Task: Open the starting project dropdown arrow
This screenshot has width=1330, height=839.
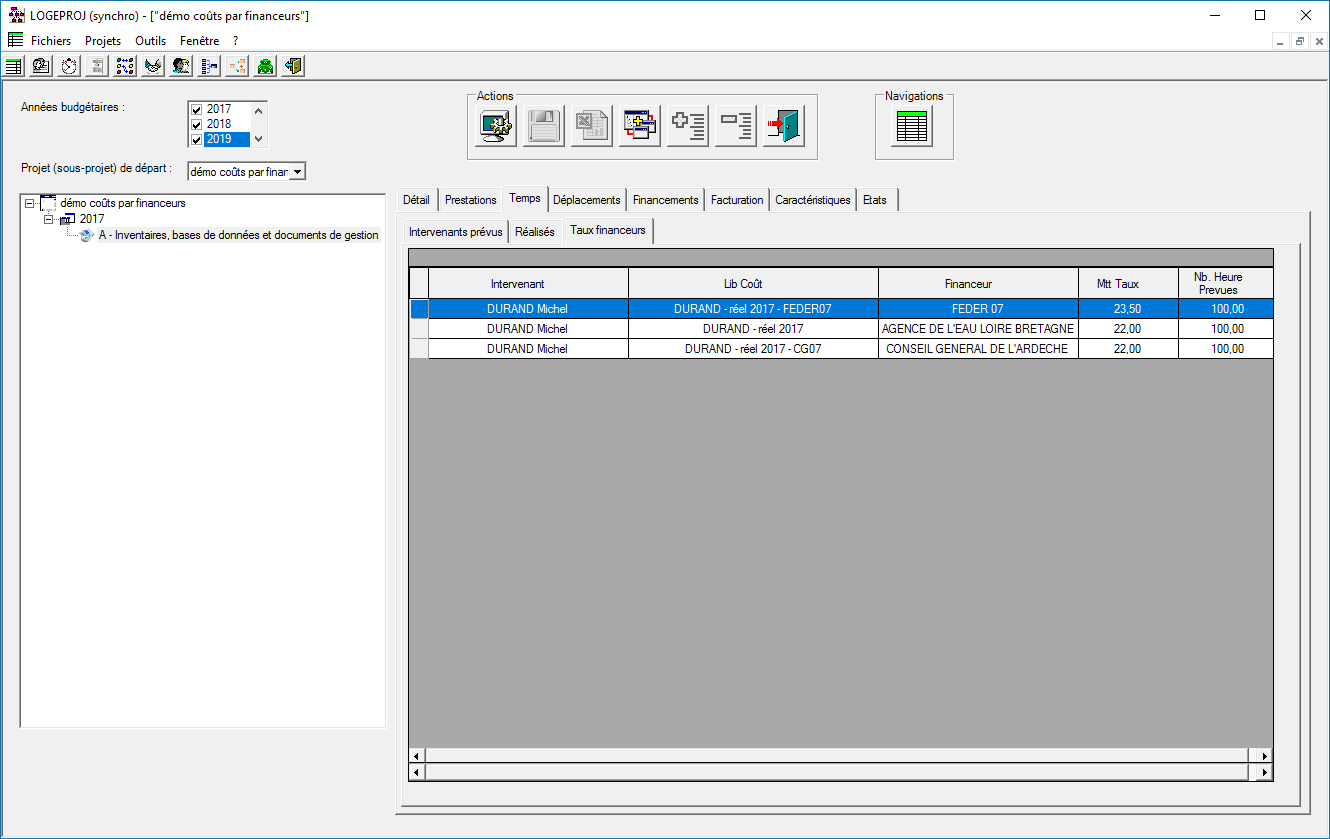Action: click(297, 171)
